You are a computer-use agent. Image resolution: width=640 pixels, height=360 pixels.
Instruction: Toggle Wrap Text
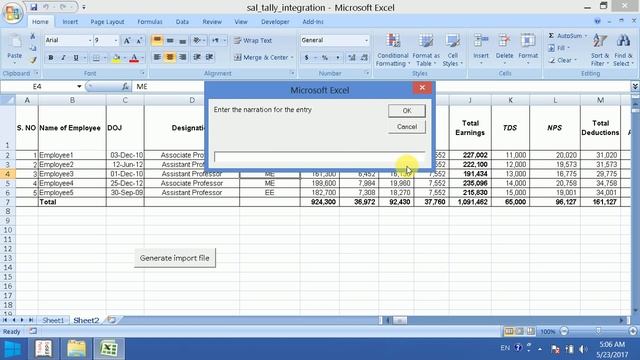click(253, 40)
